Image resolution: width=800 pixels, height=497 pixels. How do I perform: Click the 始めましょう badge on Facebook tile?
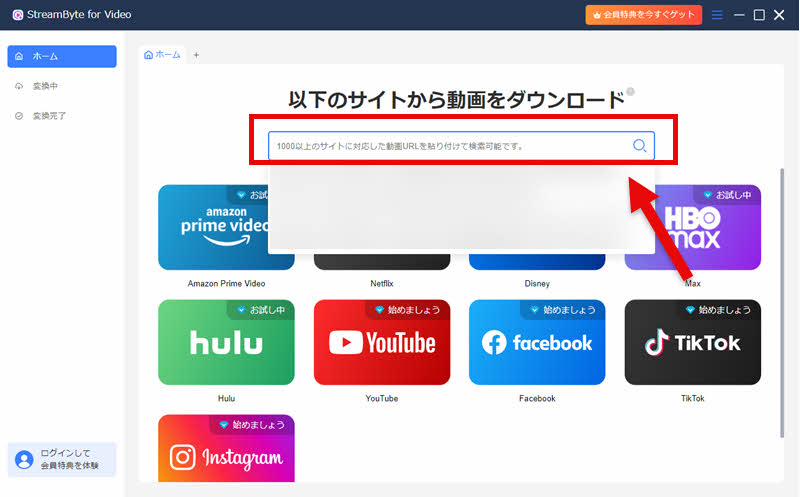point(563,310)
